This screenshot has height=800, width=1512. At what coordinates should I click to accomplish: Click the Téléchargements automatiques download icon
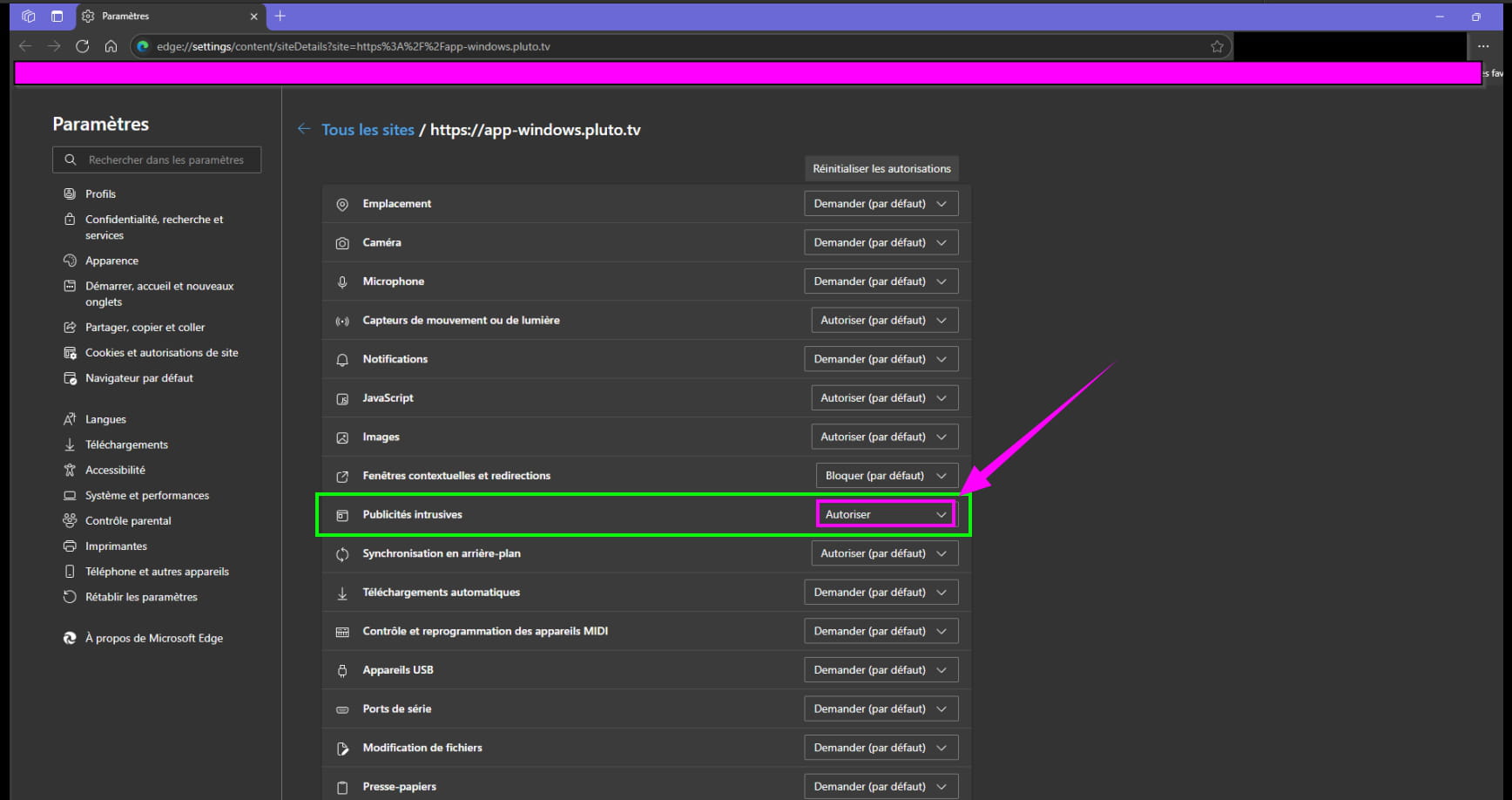[x=342, y=593]
